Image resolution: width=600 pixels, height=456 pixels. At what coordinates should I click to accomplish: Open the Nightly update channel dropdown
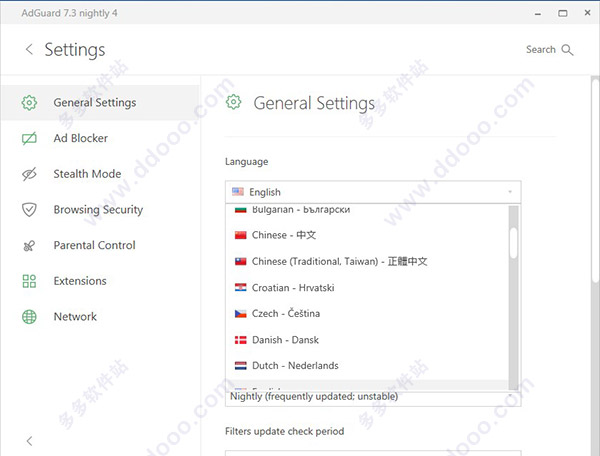[x=373, y=397]
